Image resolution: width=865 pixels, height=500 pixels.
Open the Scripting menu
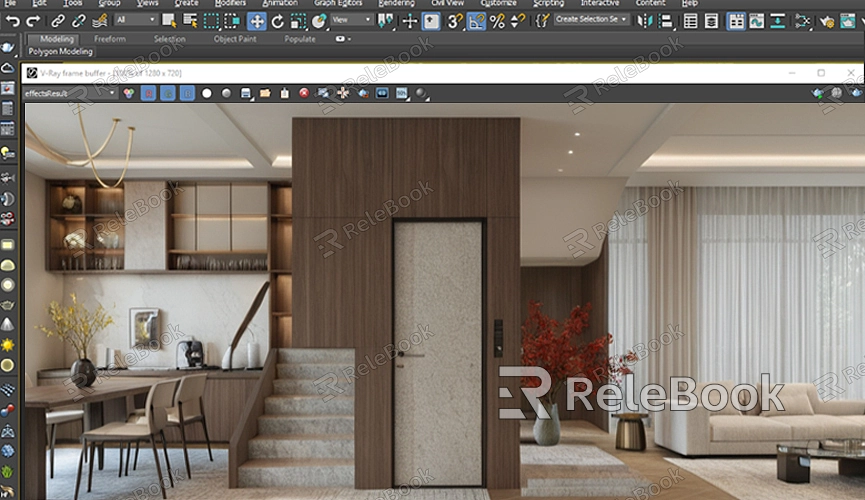[549, 3]
